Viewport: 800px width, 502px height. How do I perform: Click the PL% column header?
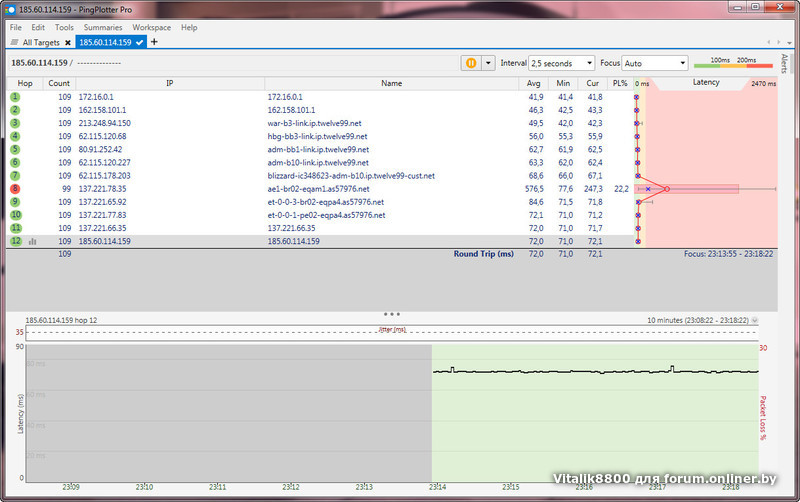[620, 83]
